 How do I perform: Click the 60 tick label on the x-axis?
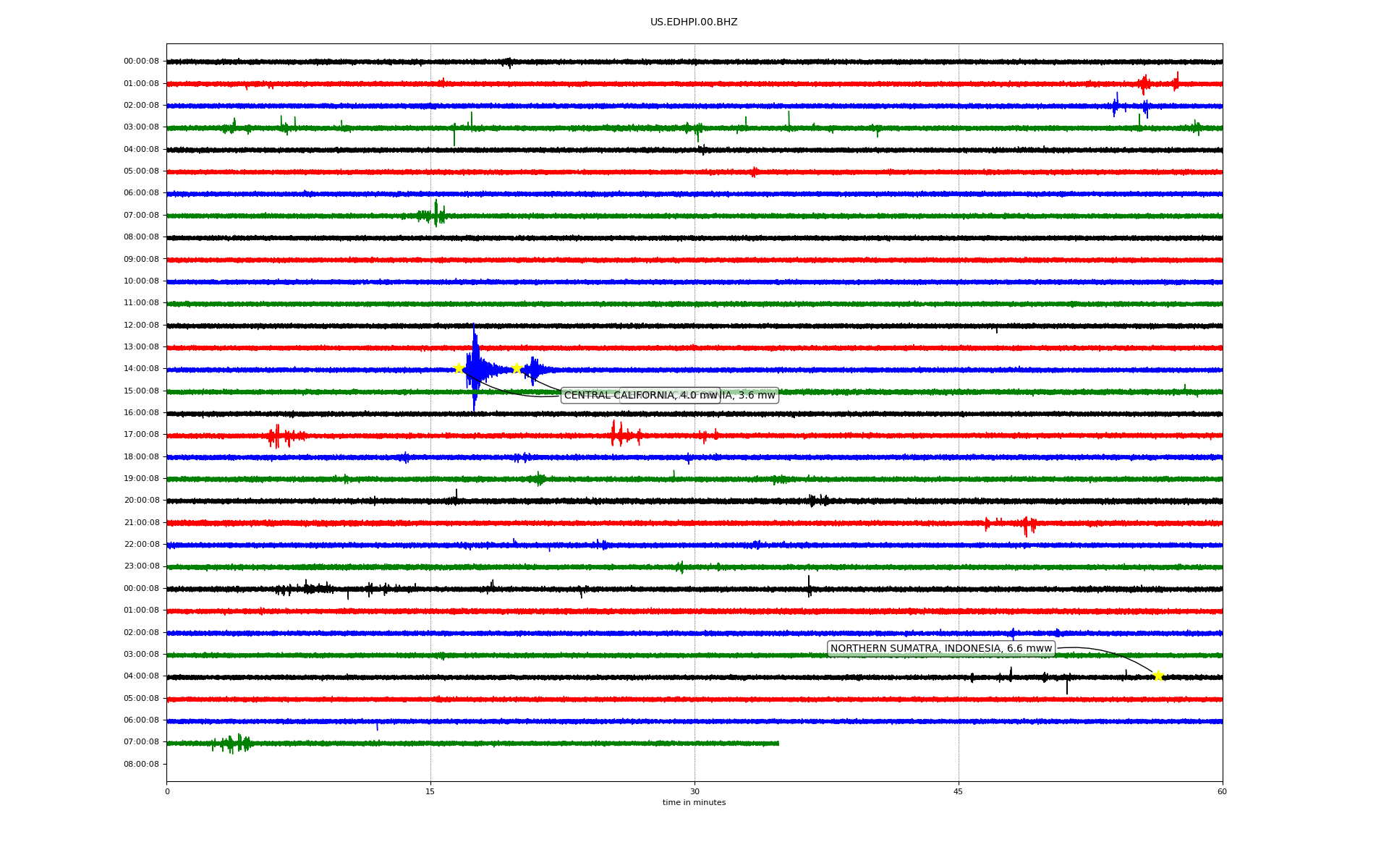click(x=1222, y=791)
